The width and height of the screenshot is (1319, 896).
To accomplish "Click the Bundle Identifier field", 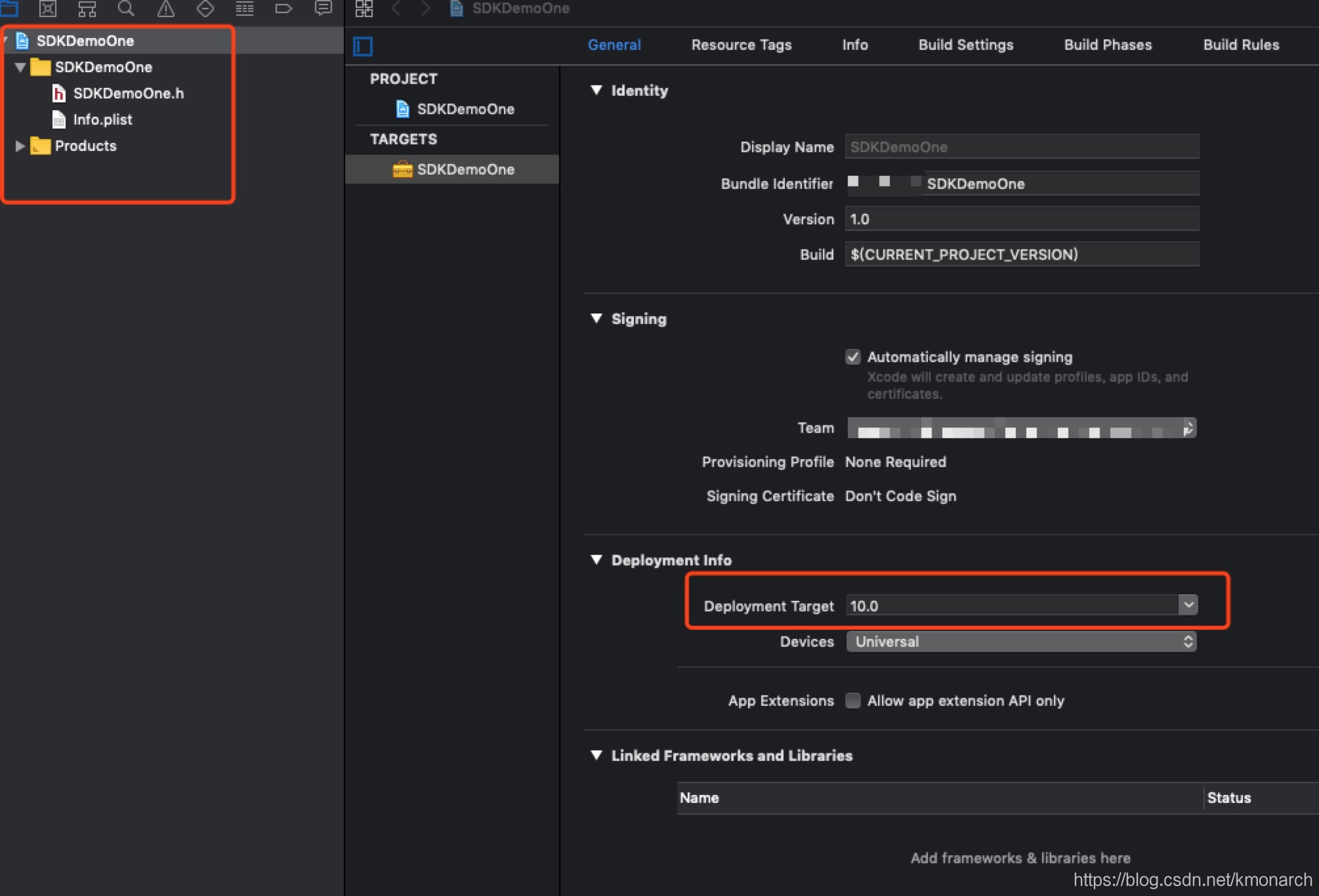I will pos(1022,184).
